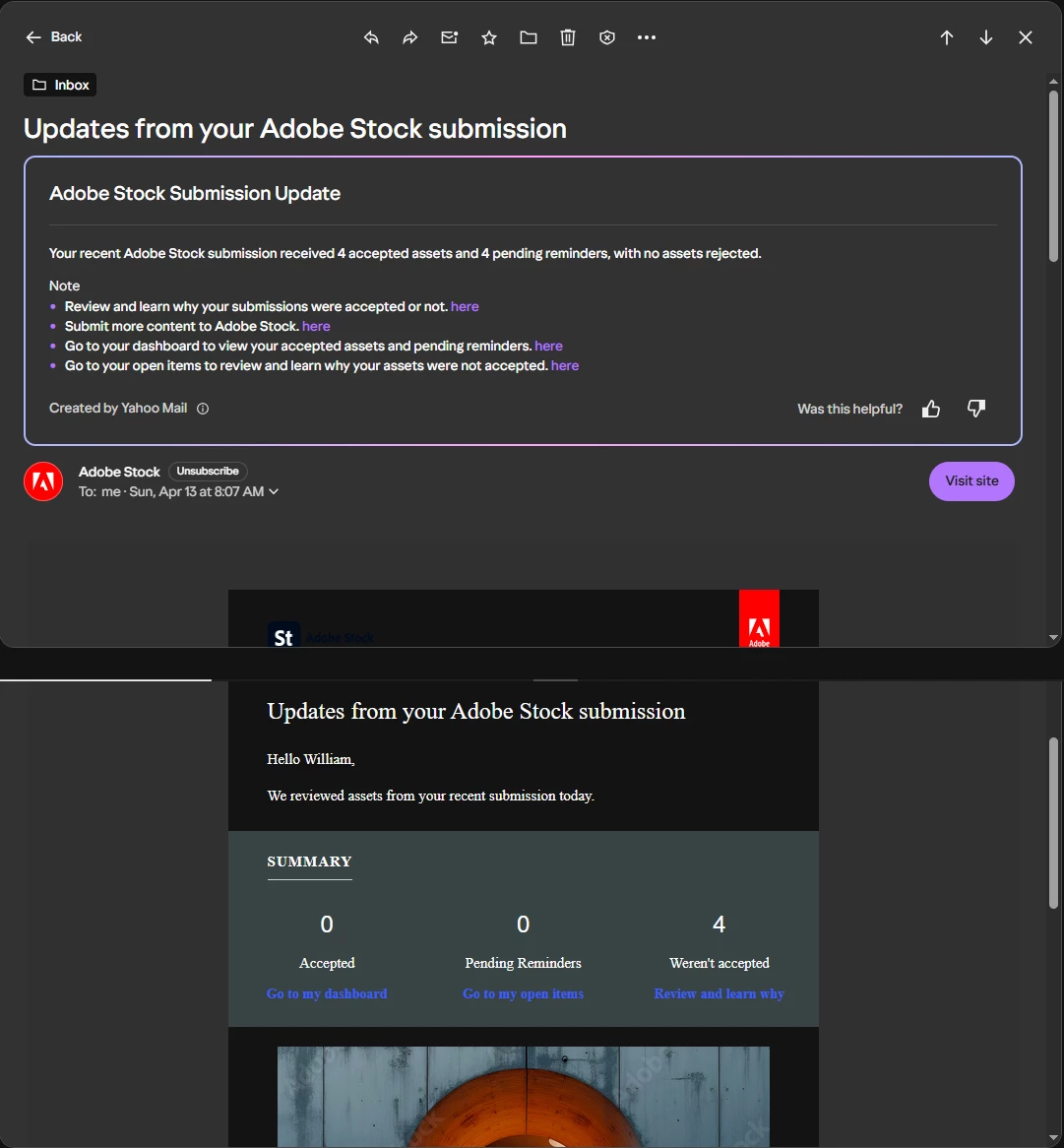This screenshot has width=1064, height=1148.
Task: Move email to a folder
Action: [529, 37]
